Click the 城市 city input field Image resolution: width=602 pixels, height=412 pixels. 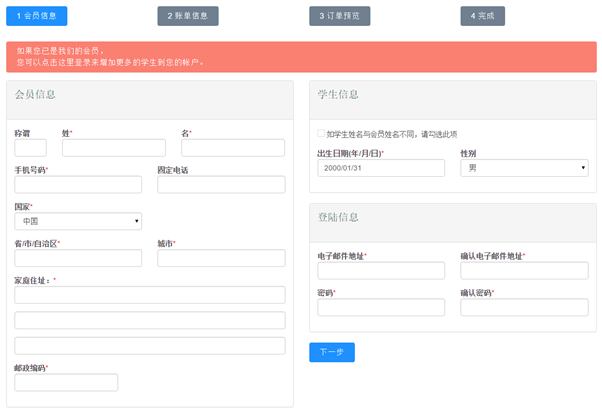coord(220,258)
